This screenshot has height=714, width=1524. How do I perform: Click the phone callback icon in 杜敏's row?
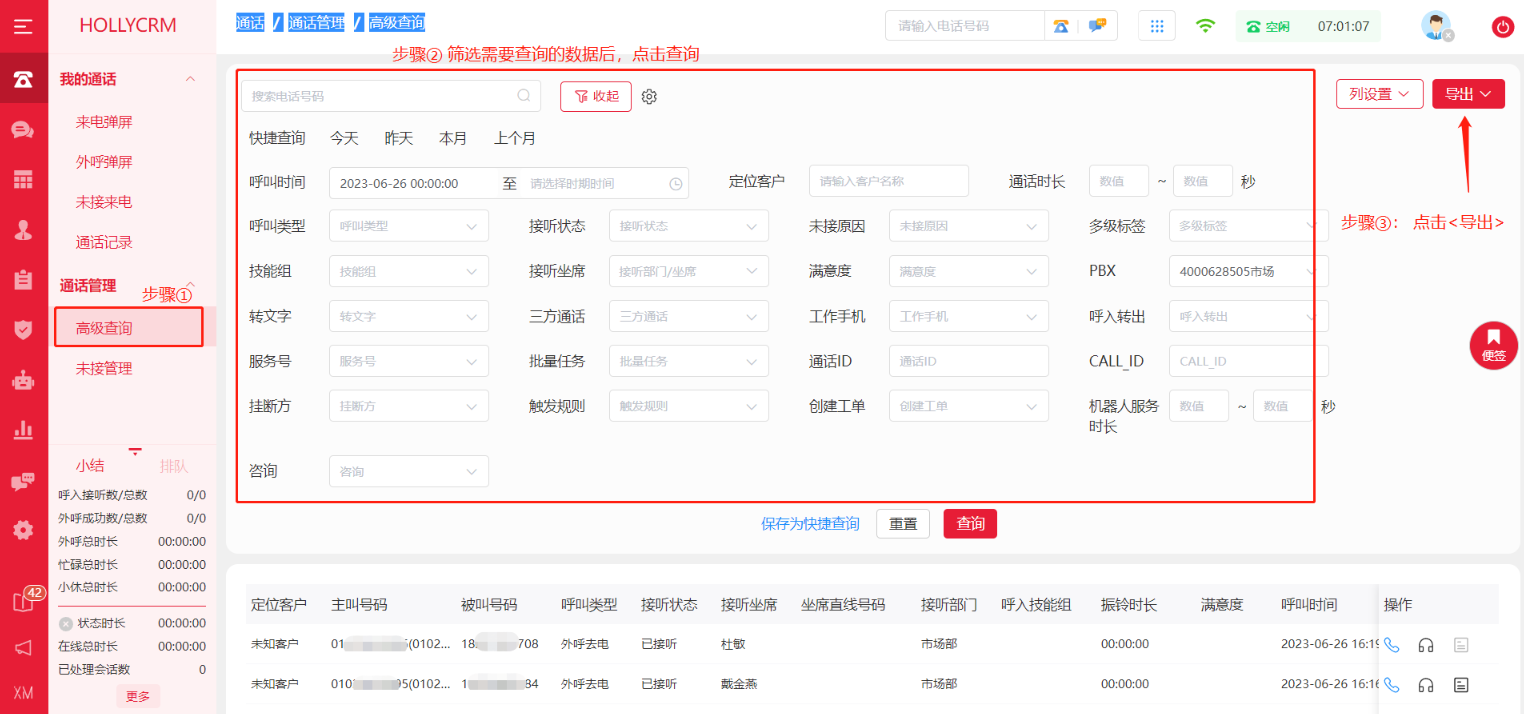(x=1392, y=645)
